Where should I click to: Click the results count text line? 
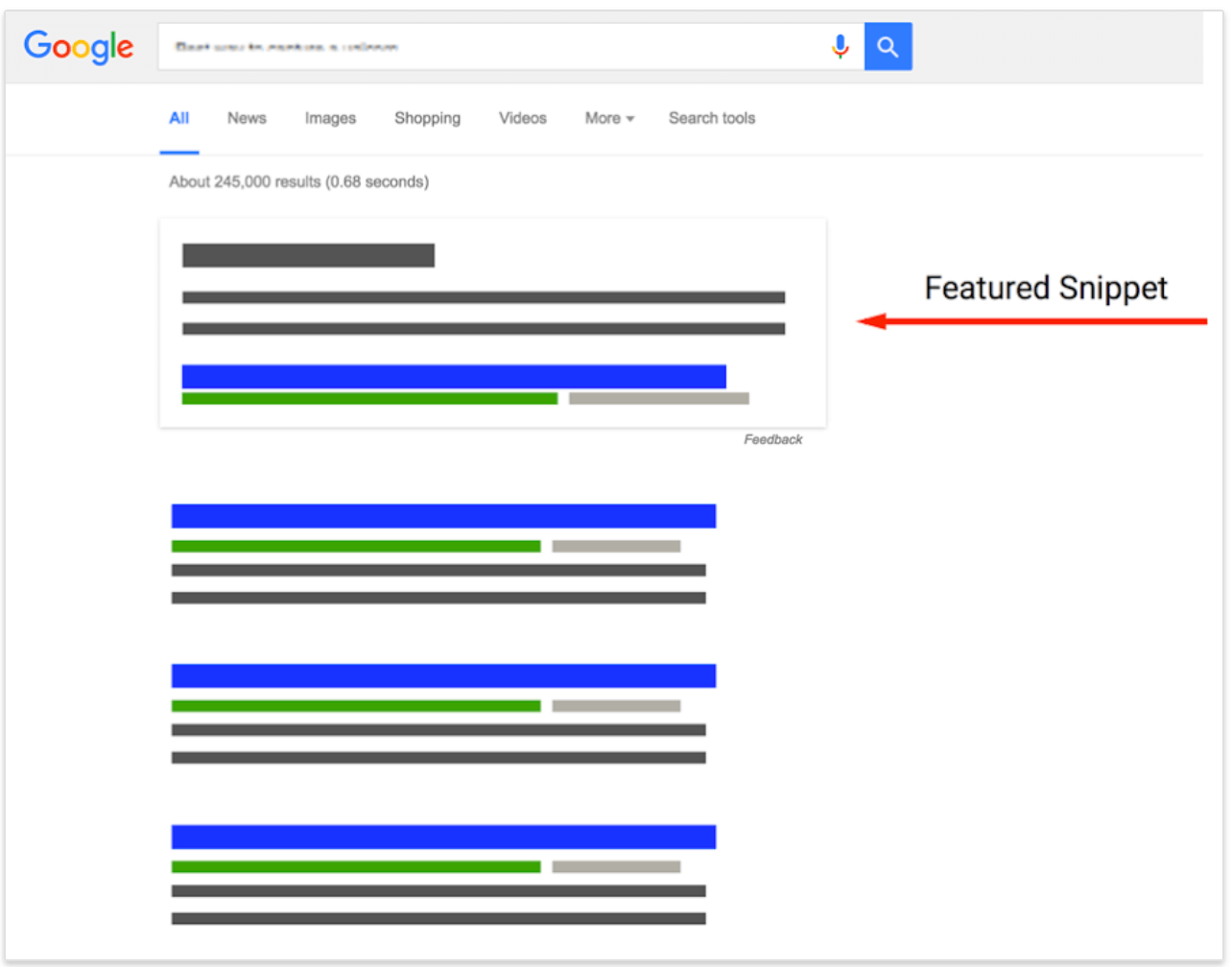tap(297, 181)
